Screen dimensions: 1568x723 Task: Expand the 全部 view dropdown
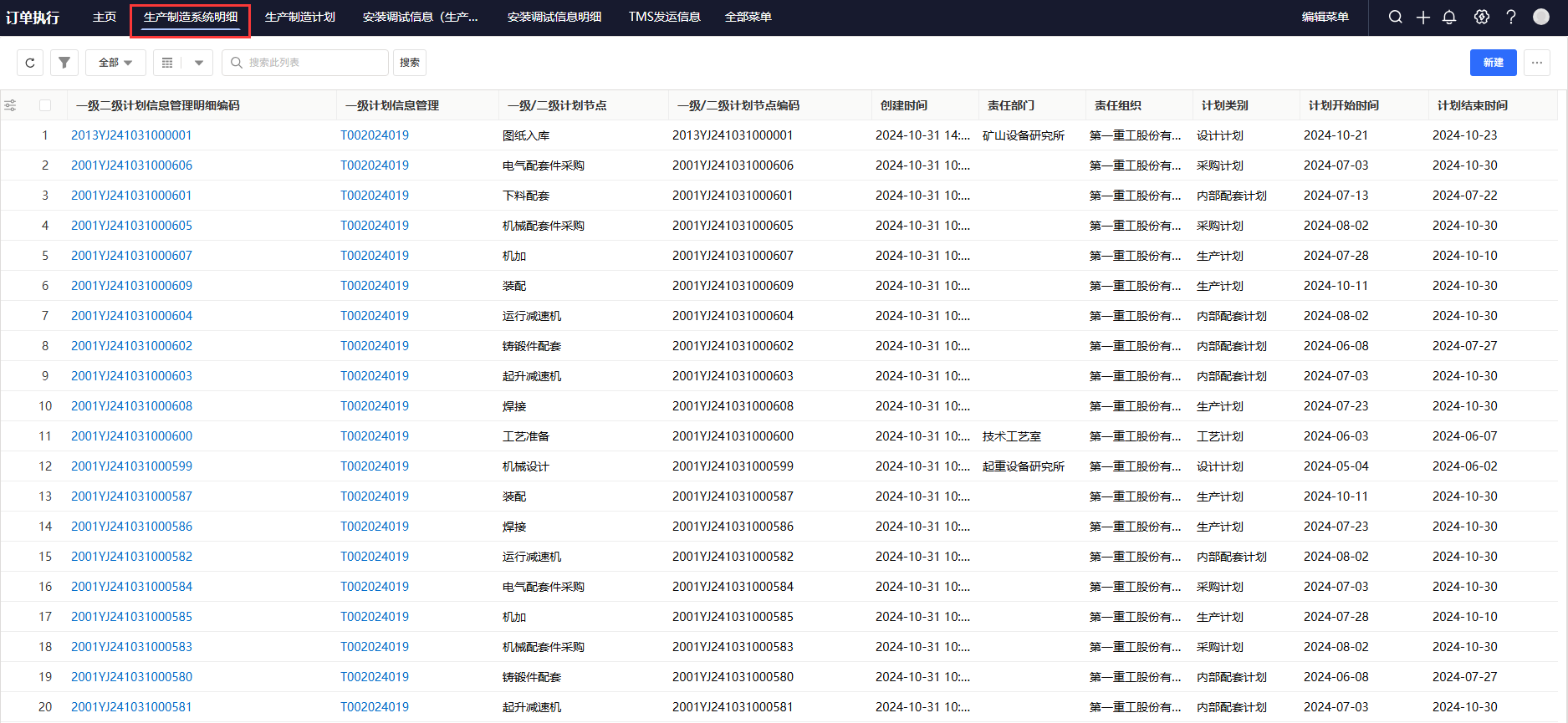(115, 63)
